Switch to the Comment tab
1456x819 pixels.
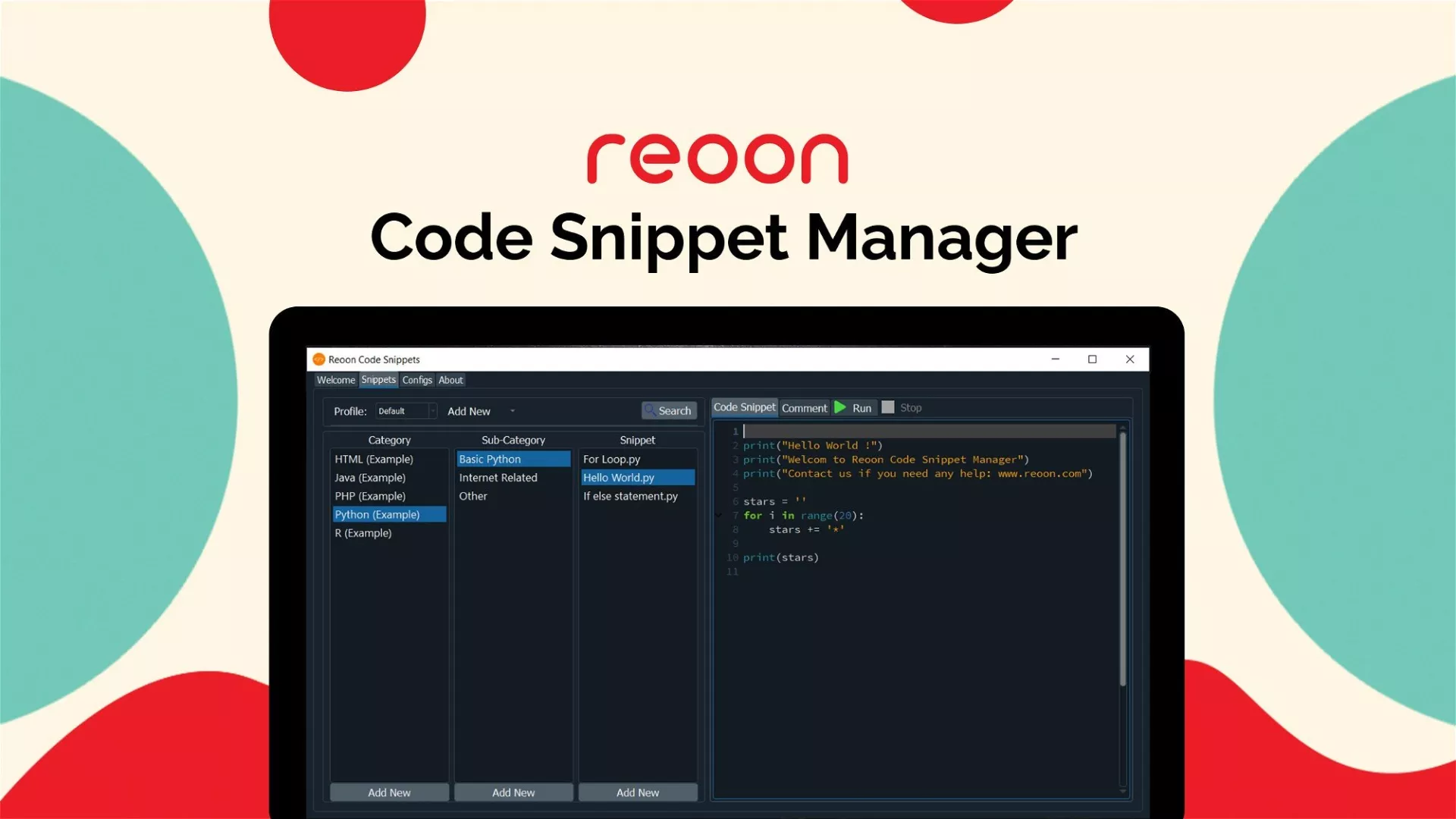pyautogui.click(x=804, y=408)
